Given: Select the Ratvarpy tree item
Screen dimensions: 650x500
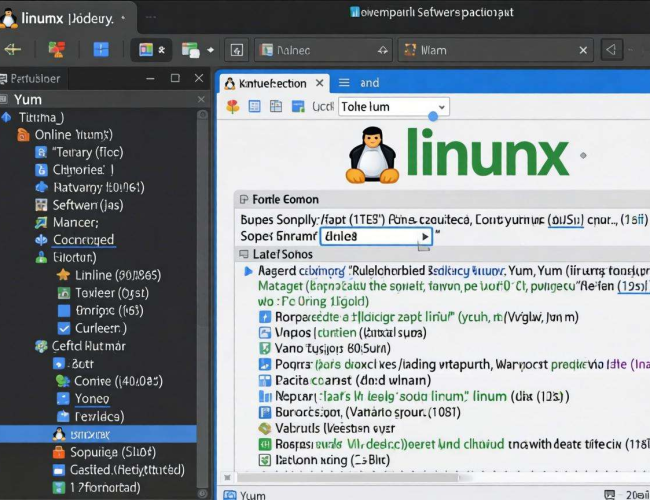Looking at the screenshot, I should (99, 187).
